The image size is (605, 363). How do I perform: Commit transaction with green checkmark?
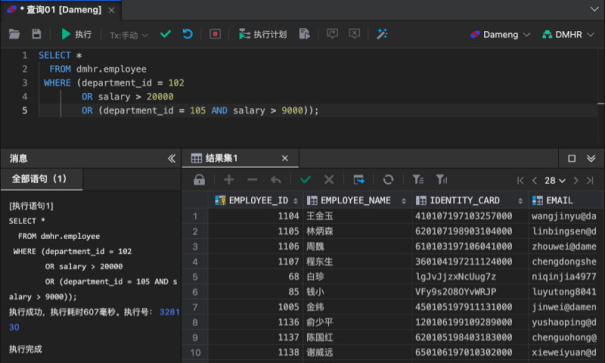[166, 34]
